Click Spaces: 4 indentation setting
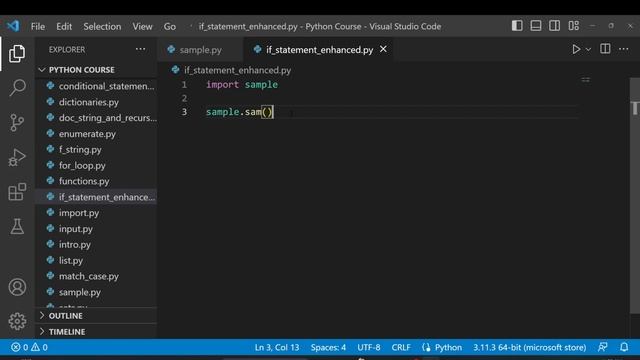Screen dimensions: 640x360 (x=328, y=347)
